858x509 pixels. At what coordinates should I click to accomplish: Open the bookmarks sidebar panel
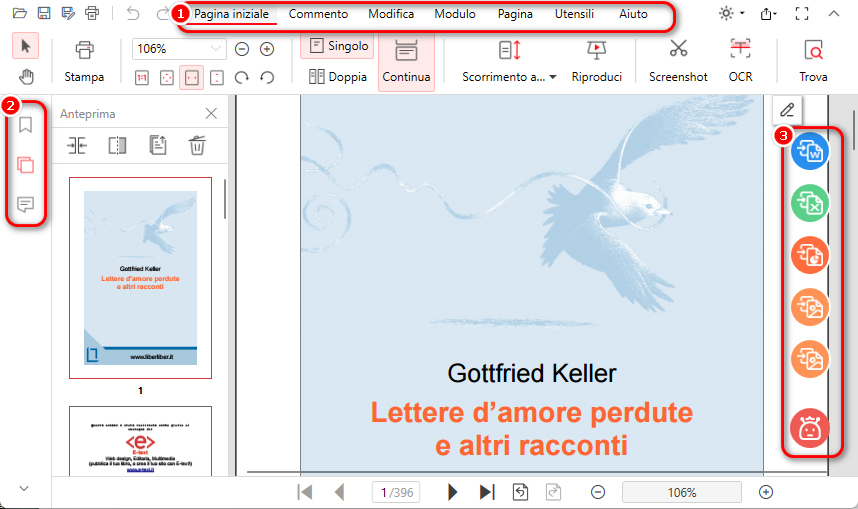point(26,125)
